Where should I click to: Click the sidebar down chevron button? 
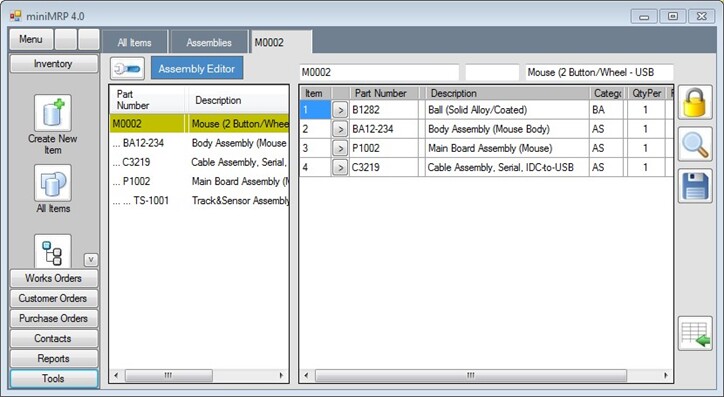(x=91, y=260)
